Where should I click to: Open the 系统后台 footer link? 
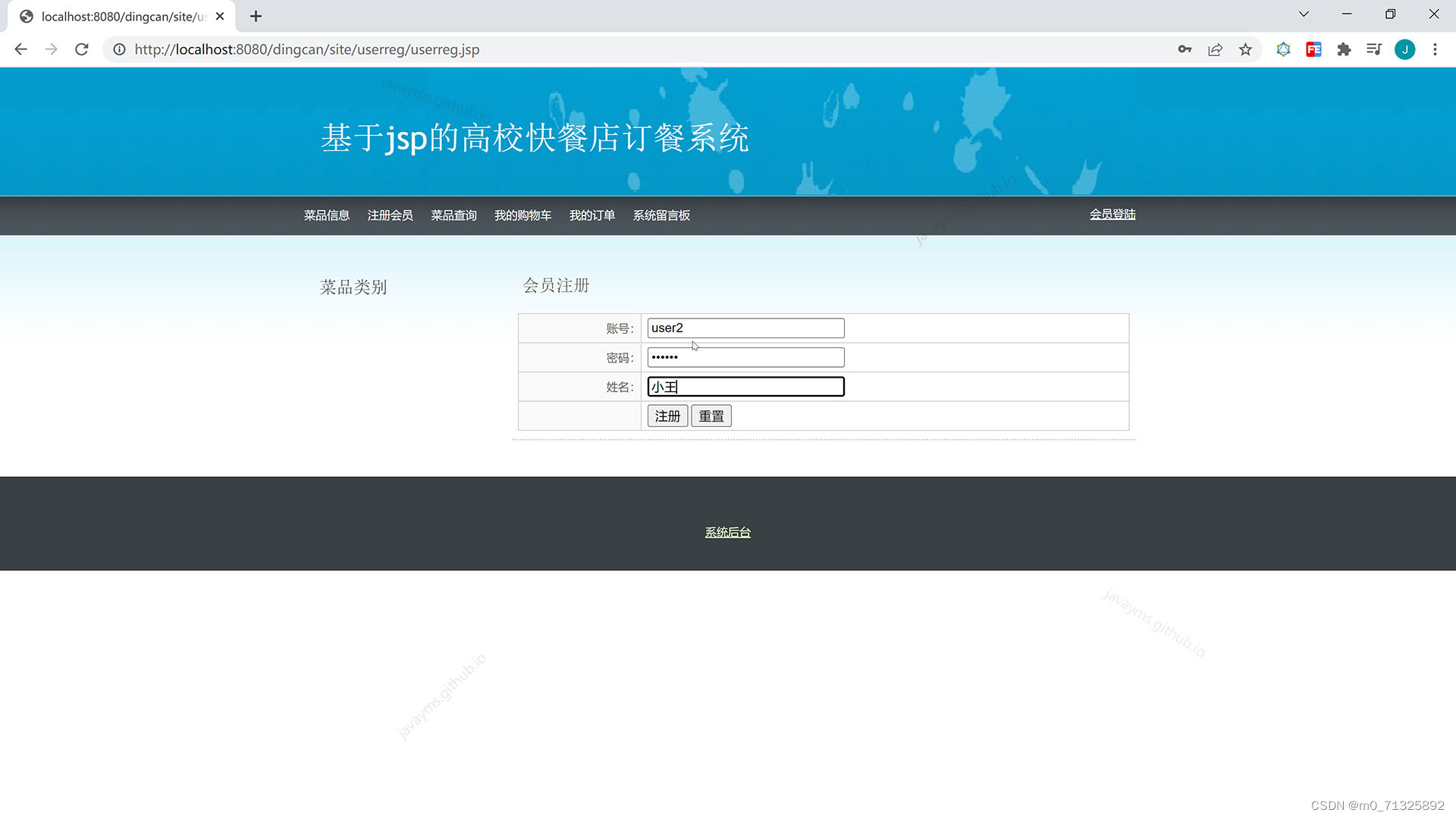click(726, 532)
